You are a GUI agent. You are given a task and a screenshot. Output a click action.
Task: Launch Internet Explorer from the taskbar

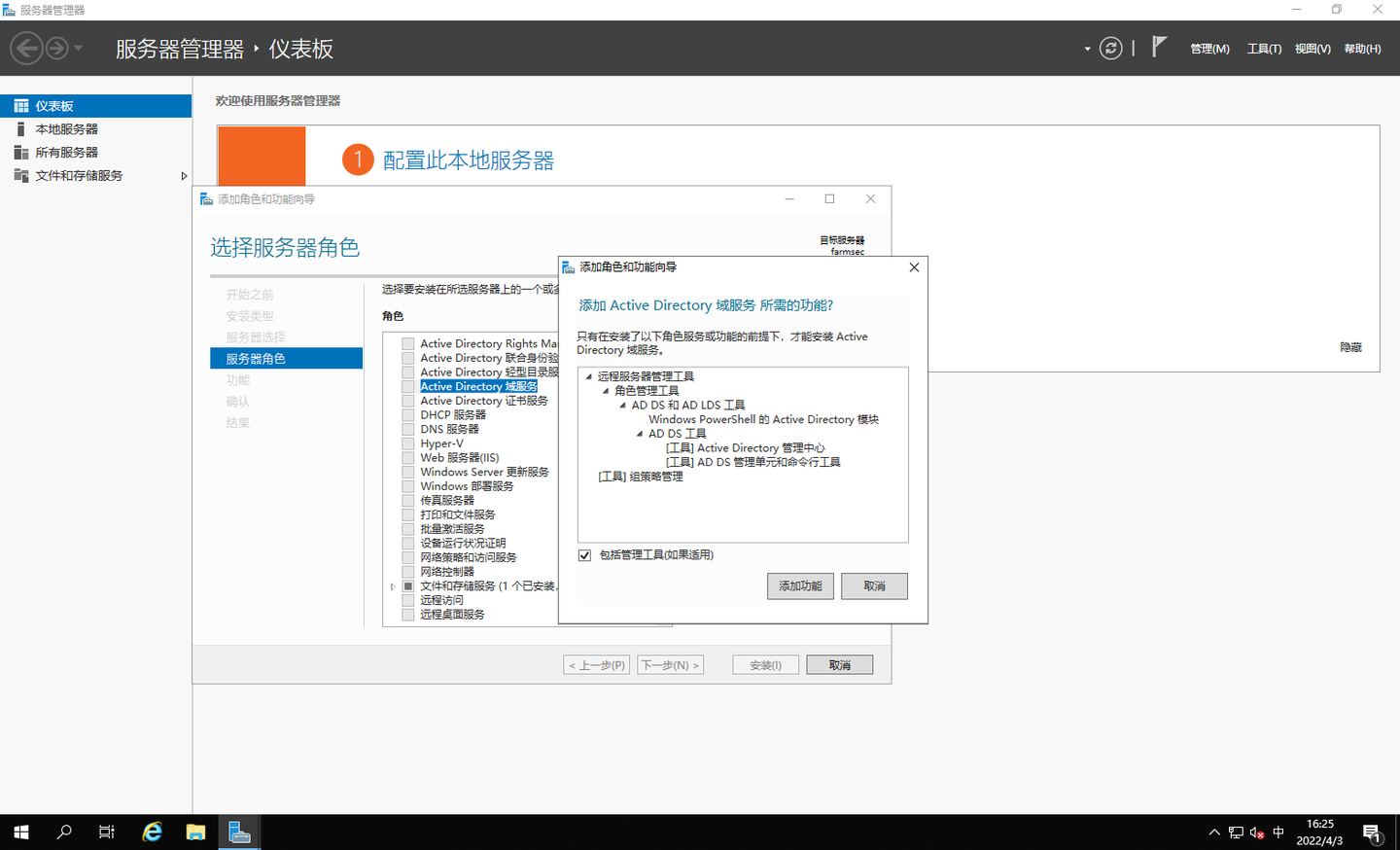(152, 832)
